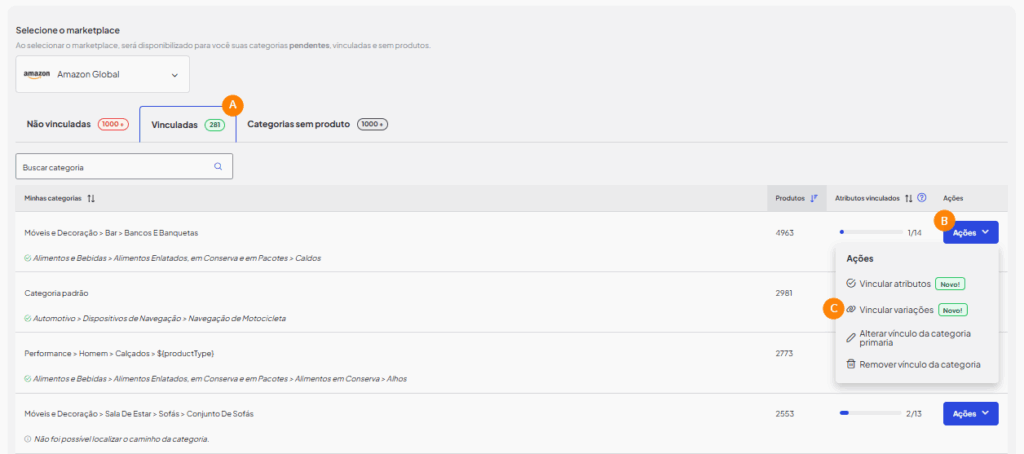Click the Bancos E Banquetas category row
Viewport: 1024px width, 454px height.
click(x=112, y=232)
